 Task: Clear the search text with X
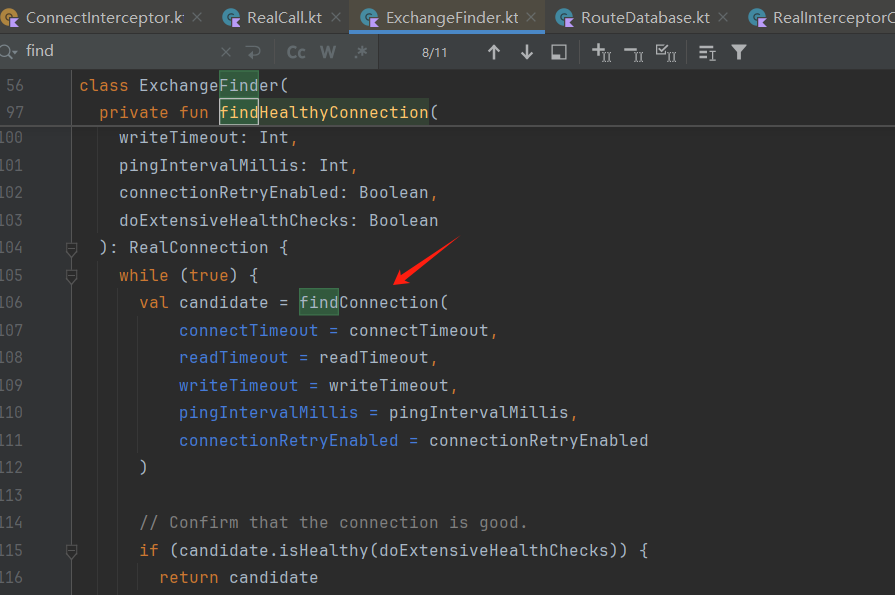[x=226, y=53]
